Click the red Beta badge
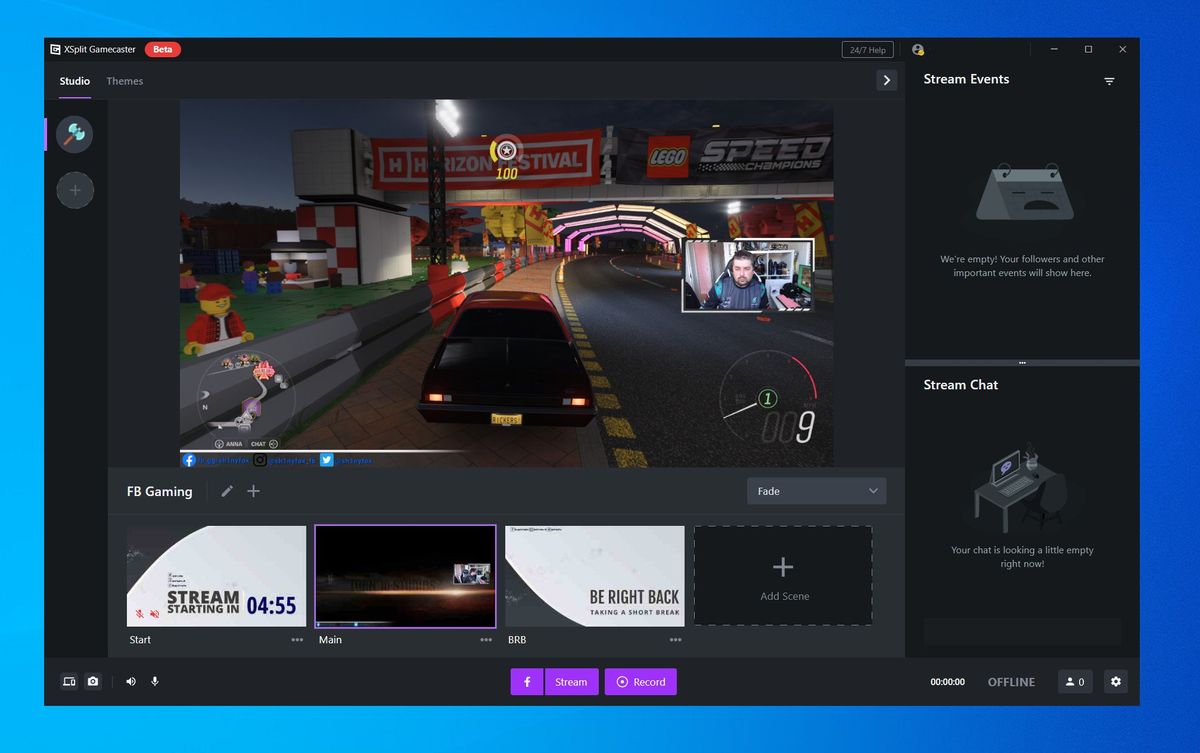 162,50
